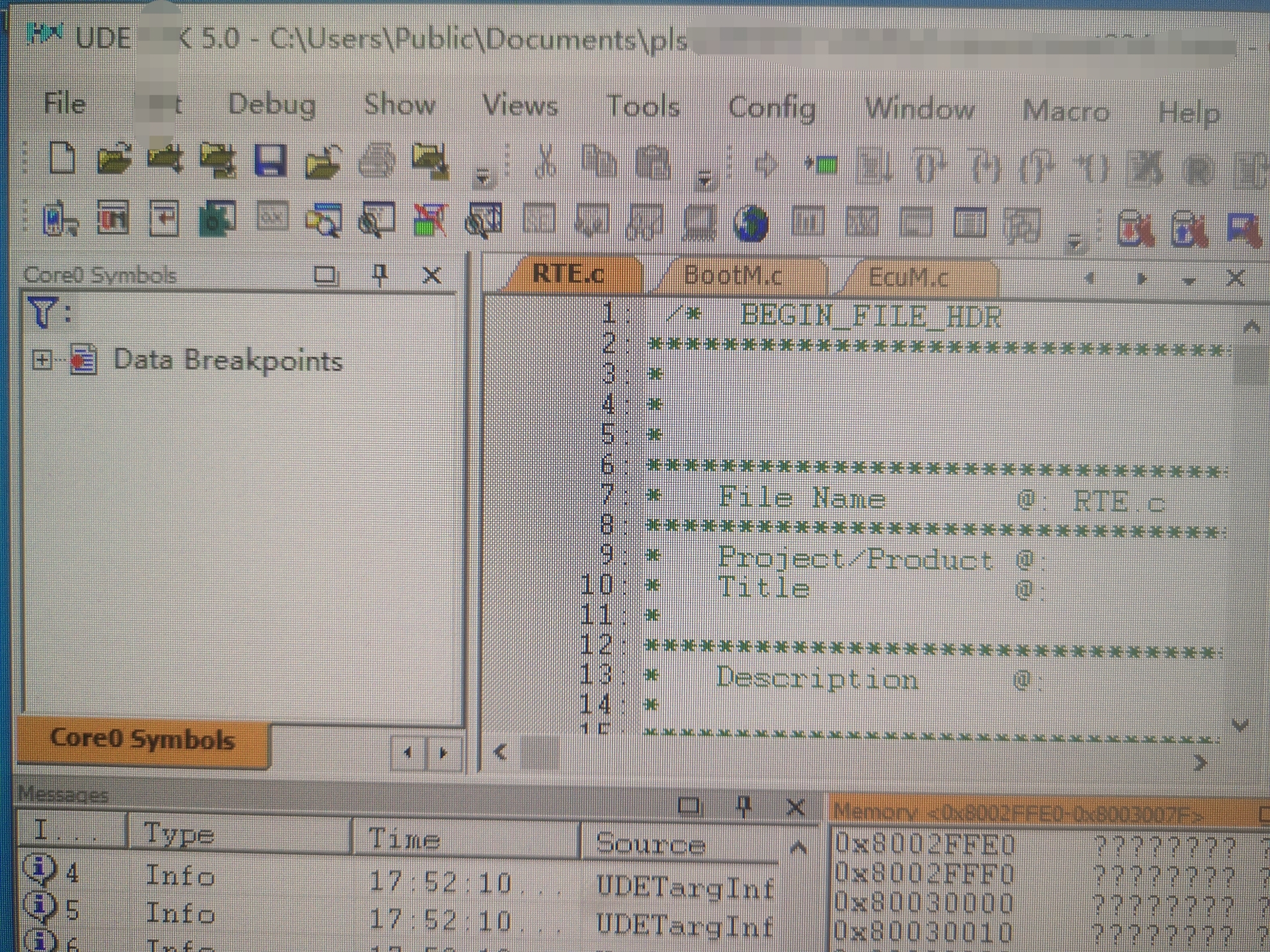
Task: Toggle float button of Core0 Symbols panel
Action: 325,274
